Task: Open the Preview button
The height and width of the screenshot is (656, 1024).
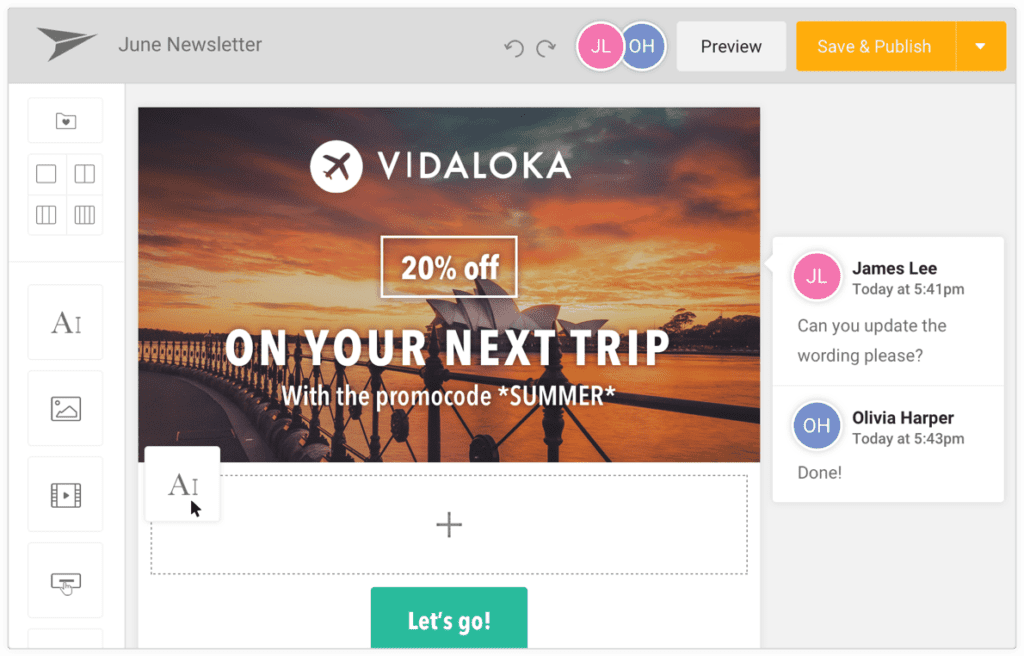Action: 731,46
